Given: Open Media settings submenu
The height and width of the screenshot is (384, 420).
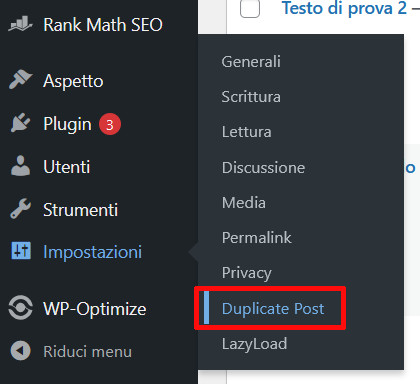Looking at the screenshot, I should [244, 202].
